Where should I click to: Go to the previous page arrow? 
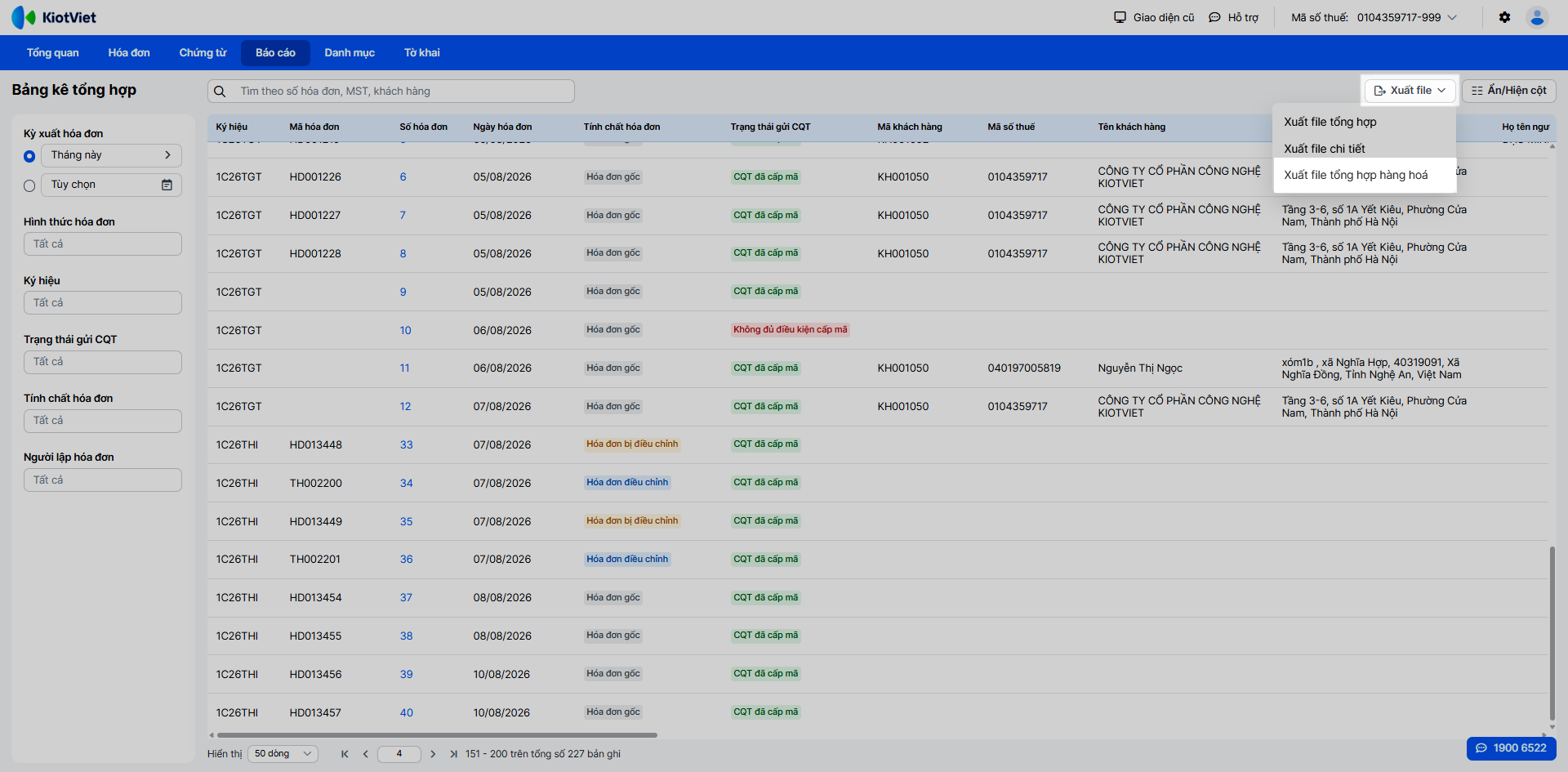(366, 754)
